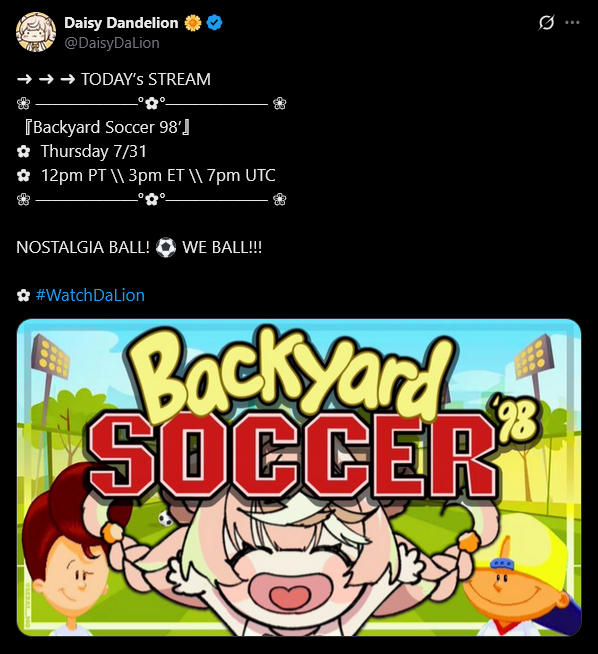Click the Thursday 7/31 date line
The image size is (598, 654).
[93, 151]
